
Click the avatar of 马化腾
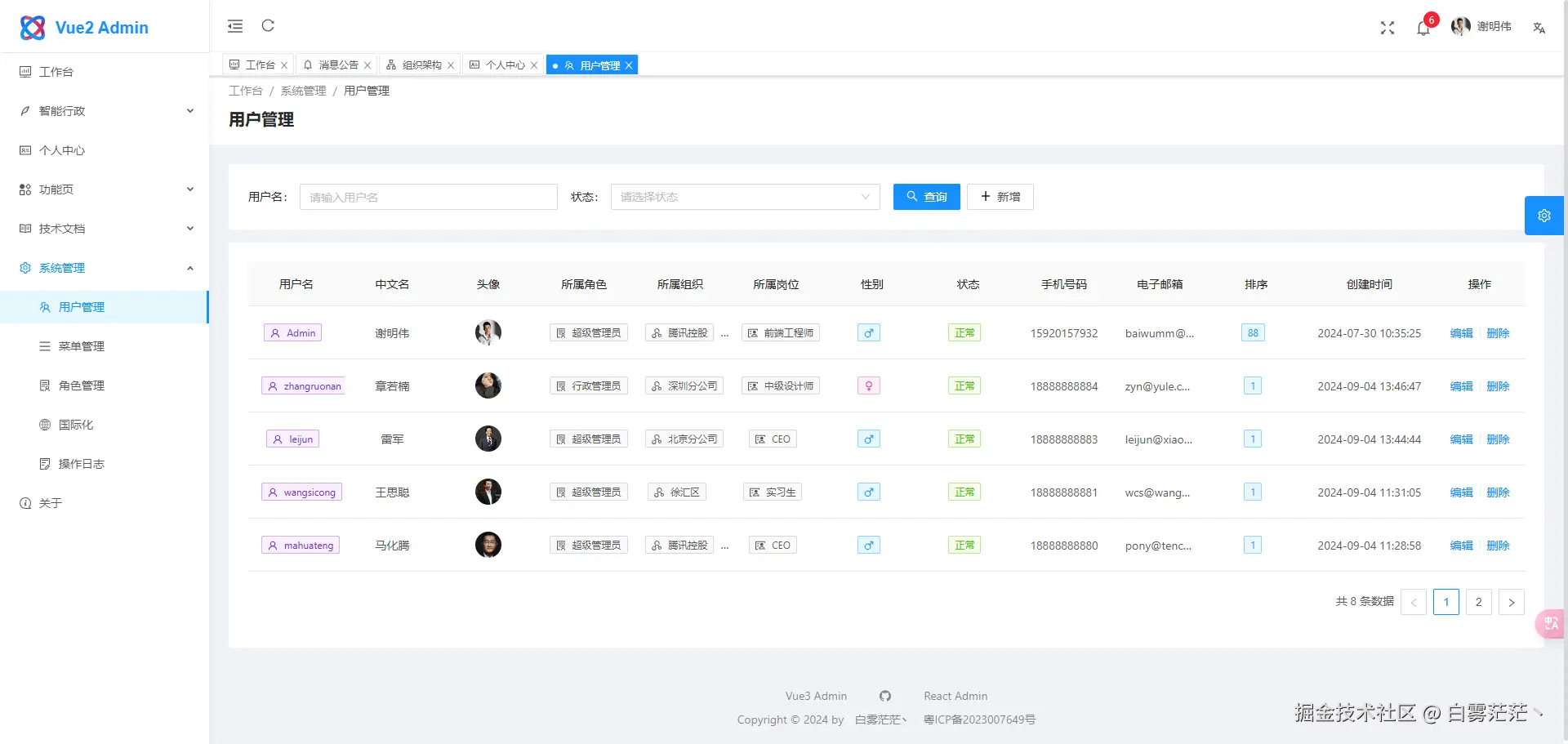pyautogui.click(x=488, y=545)
